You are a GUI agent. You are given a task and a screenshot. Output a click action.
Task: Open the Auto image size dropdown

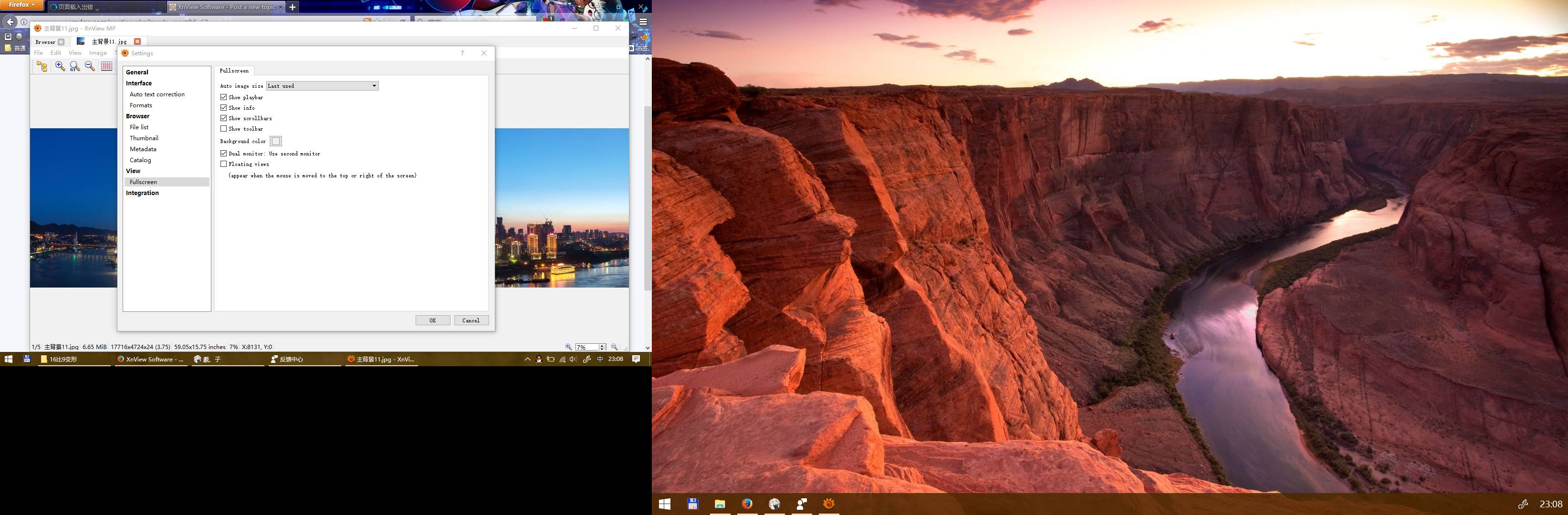(x=322, y=86)
